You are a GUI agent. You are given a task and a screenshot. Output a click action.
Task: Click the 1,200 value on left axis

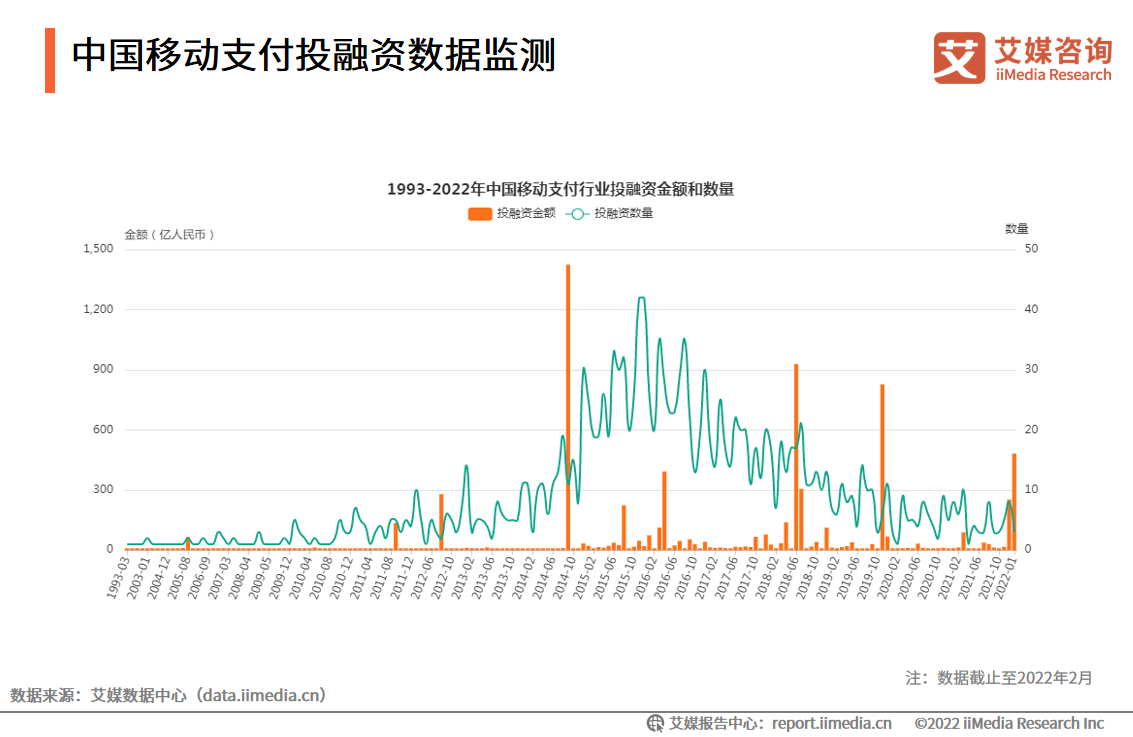(x=98, y=309)
